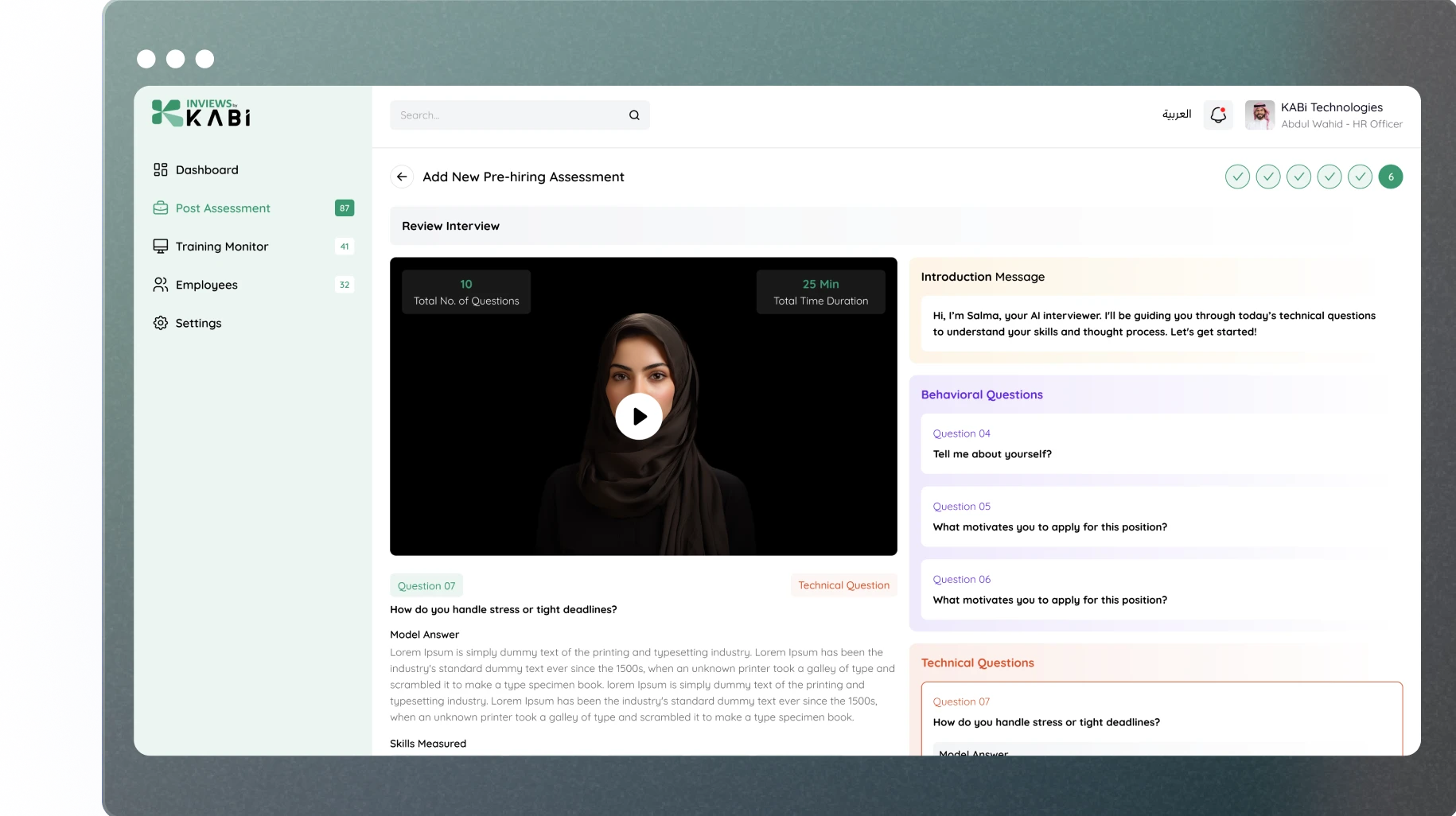Open notifications bell
The image size is (1456, 816).
tap(1218, 115)
